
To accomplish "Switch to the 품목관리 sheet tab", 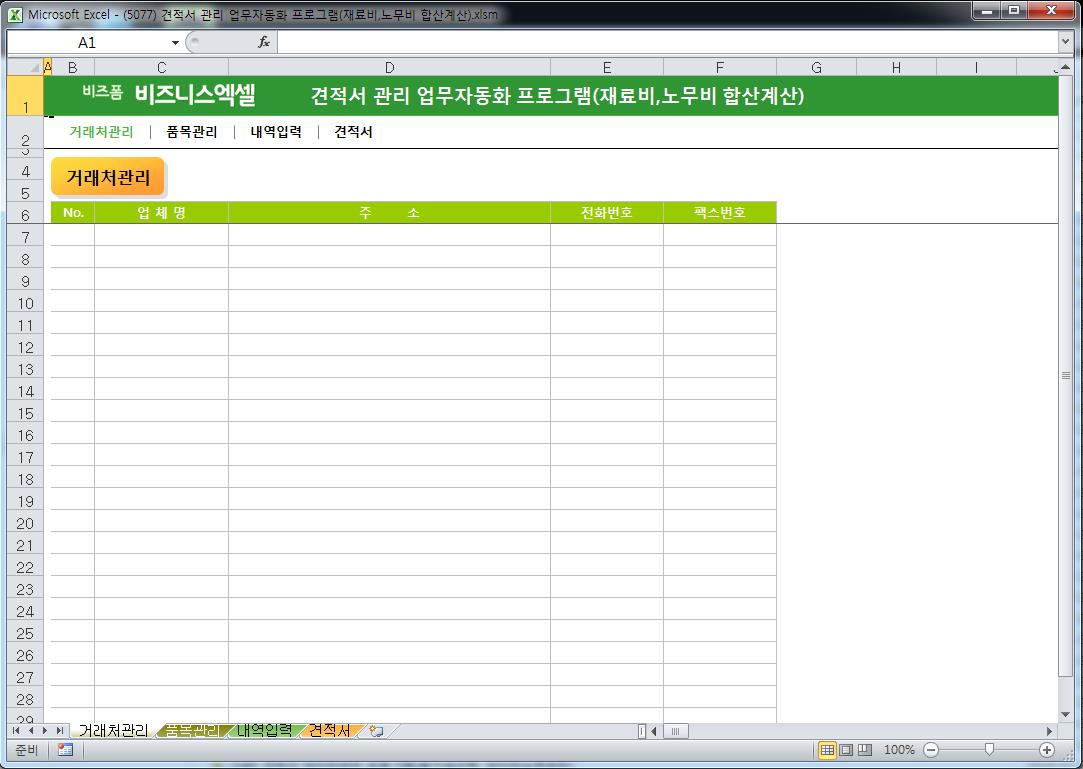I will (193, 730).
